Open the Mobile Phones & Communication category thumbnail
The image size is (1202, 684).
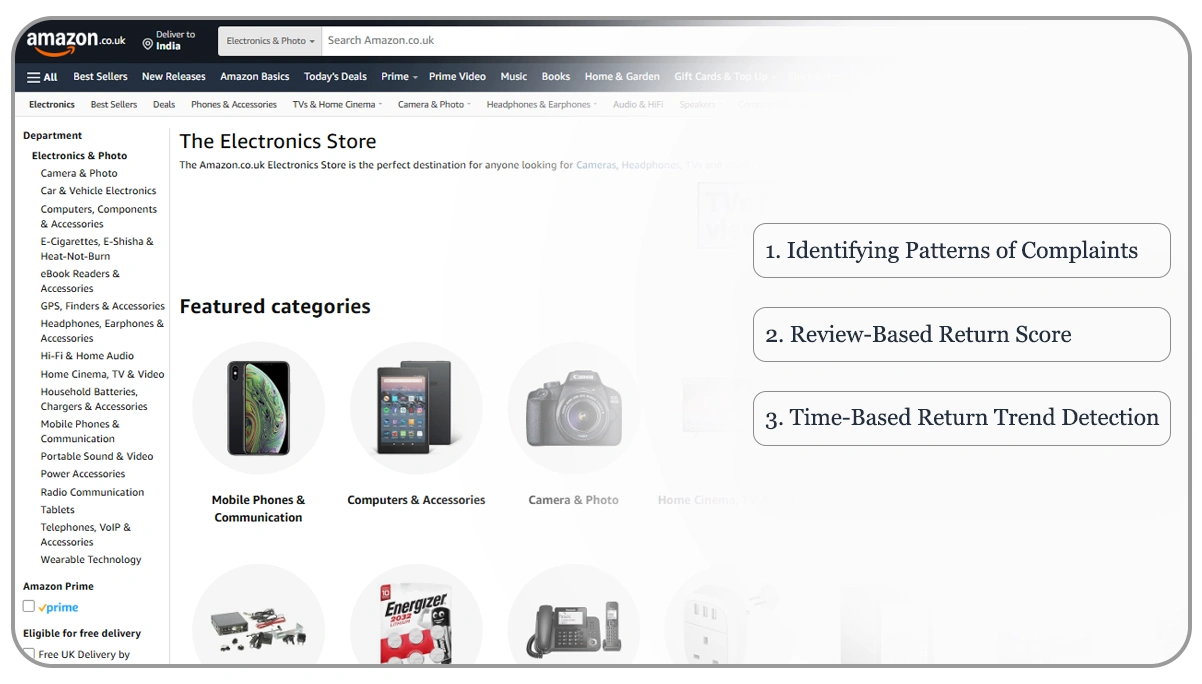coord(258,408)
